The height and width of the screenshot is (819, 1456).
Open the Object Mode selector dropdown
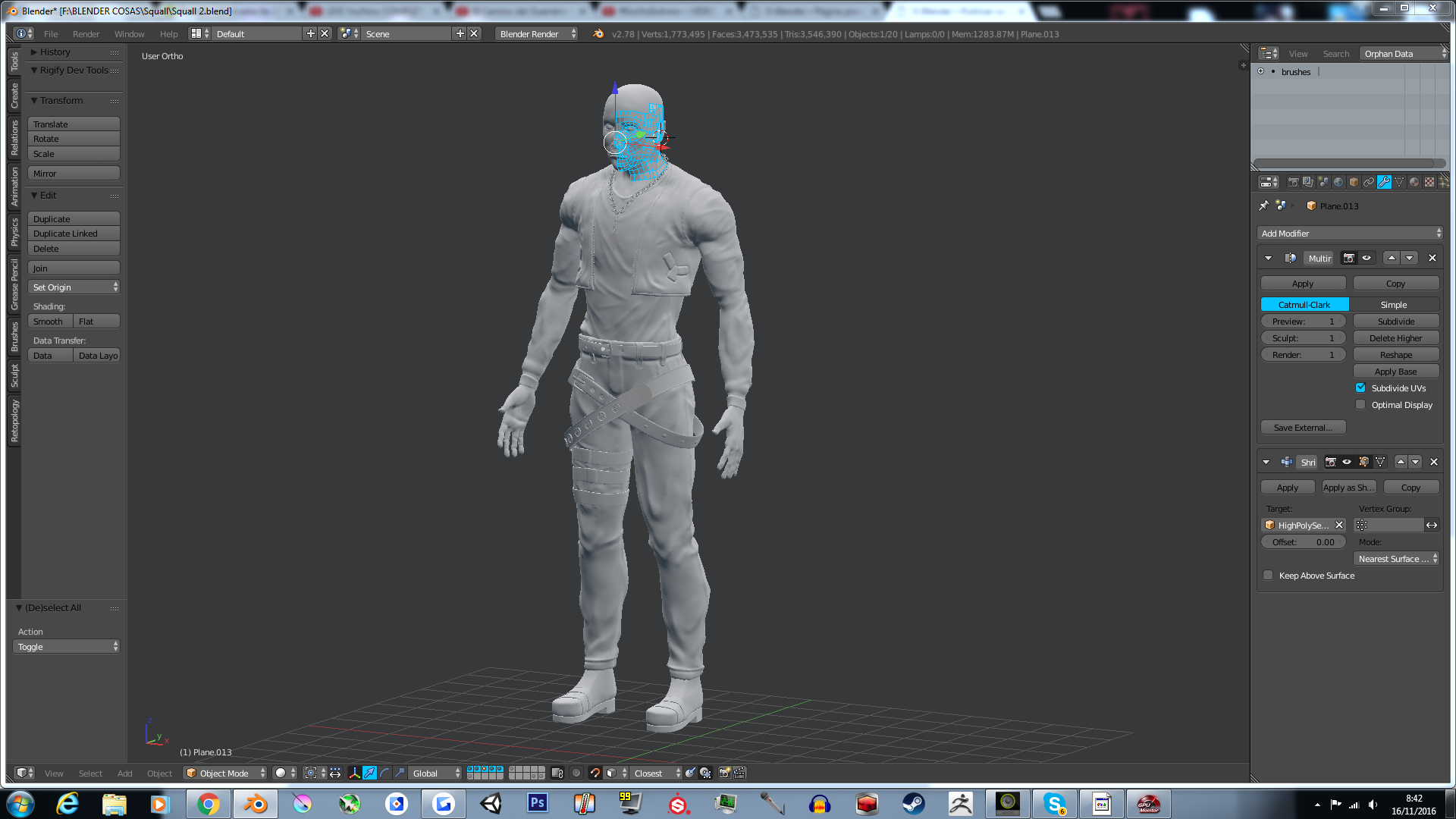tap(225, 773)
